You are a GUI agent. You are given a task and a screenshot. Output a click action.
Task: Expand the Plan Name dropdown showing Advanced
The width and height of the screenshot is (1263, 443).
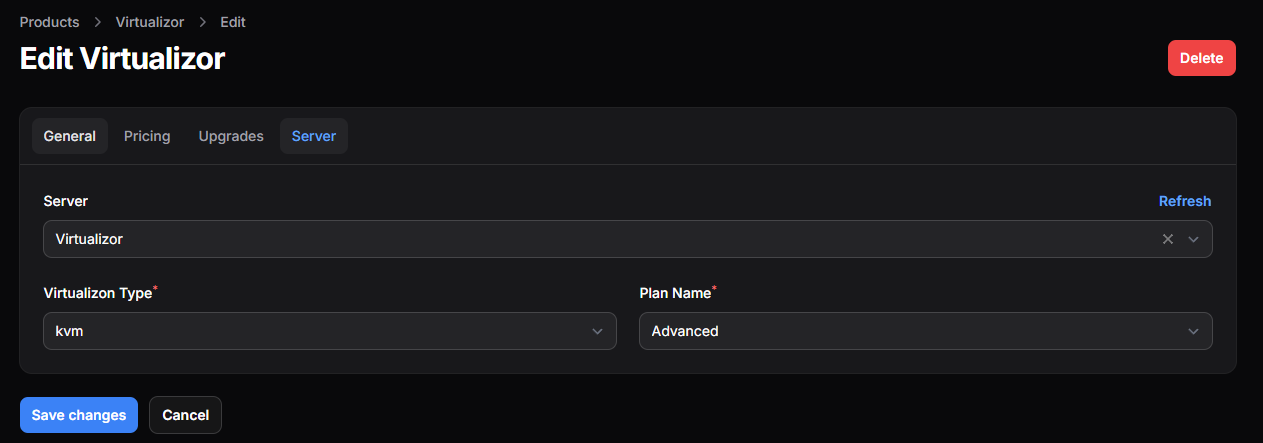click(915, 331)
